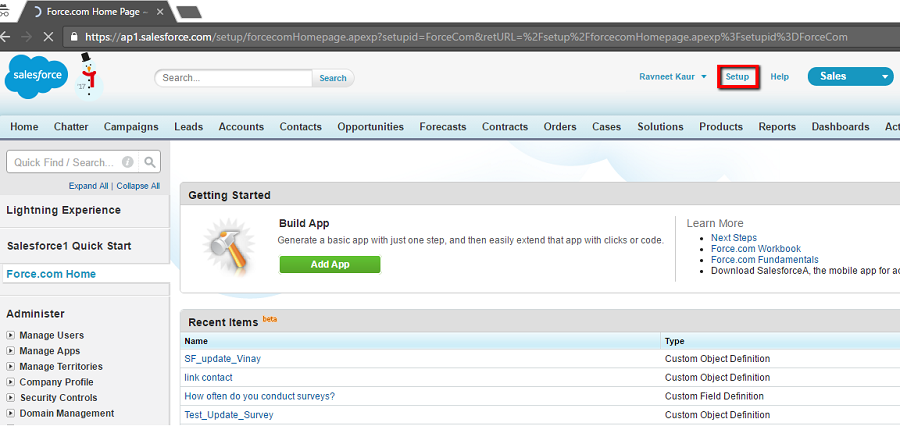The image size is (900, 426).
Task: Click the snowman seasonal icon
Action: pos(88,76)
